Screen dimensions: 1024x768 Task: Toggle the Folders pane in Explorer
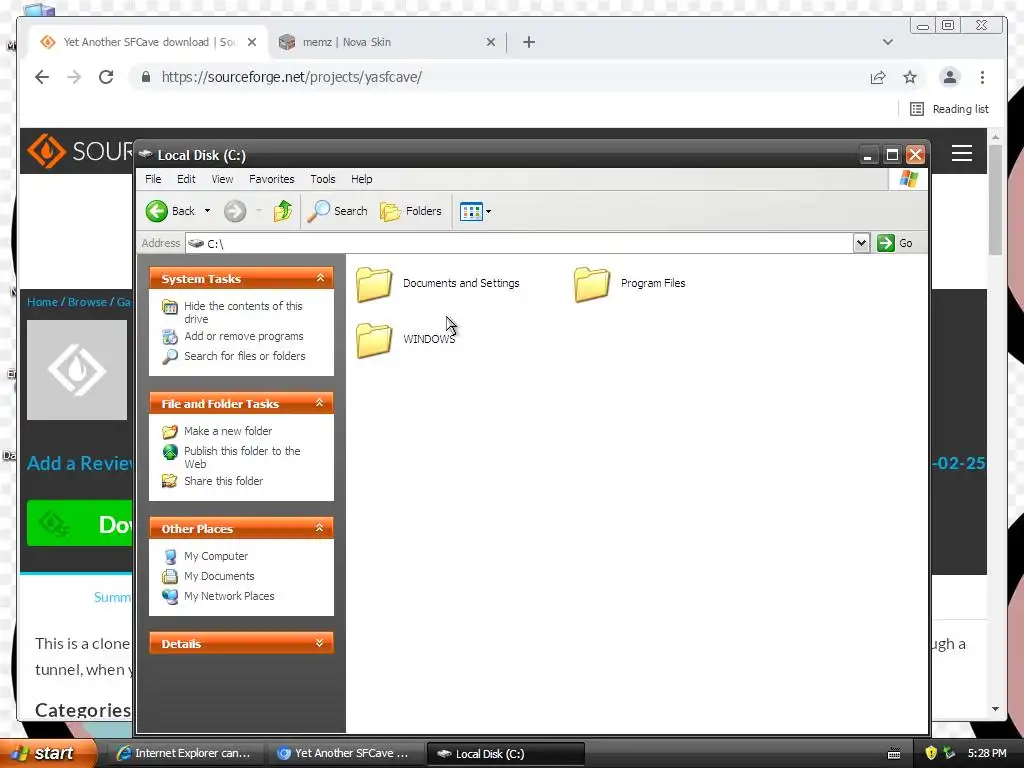pos(411,211)
